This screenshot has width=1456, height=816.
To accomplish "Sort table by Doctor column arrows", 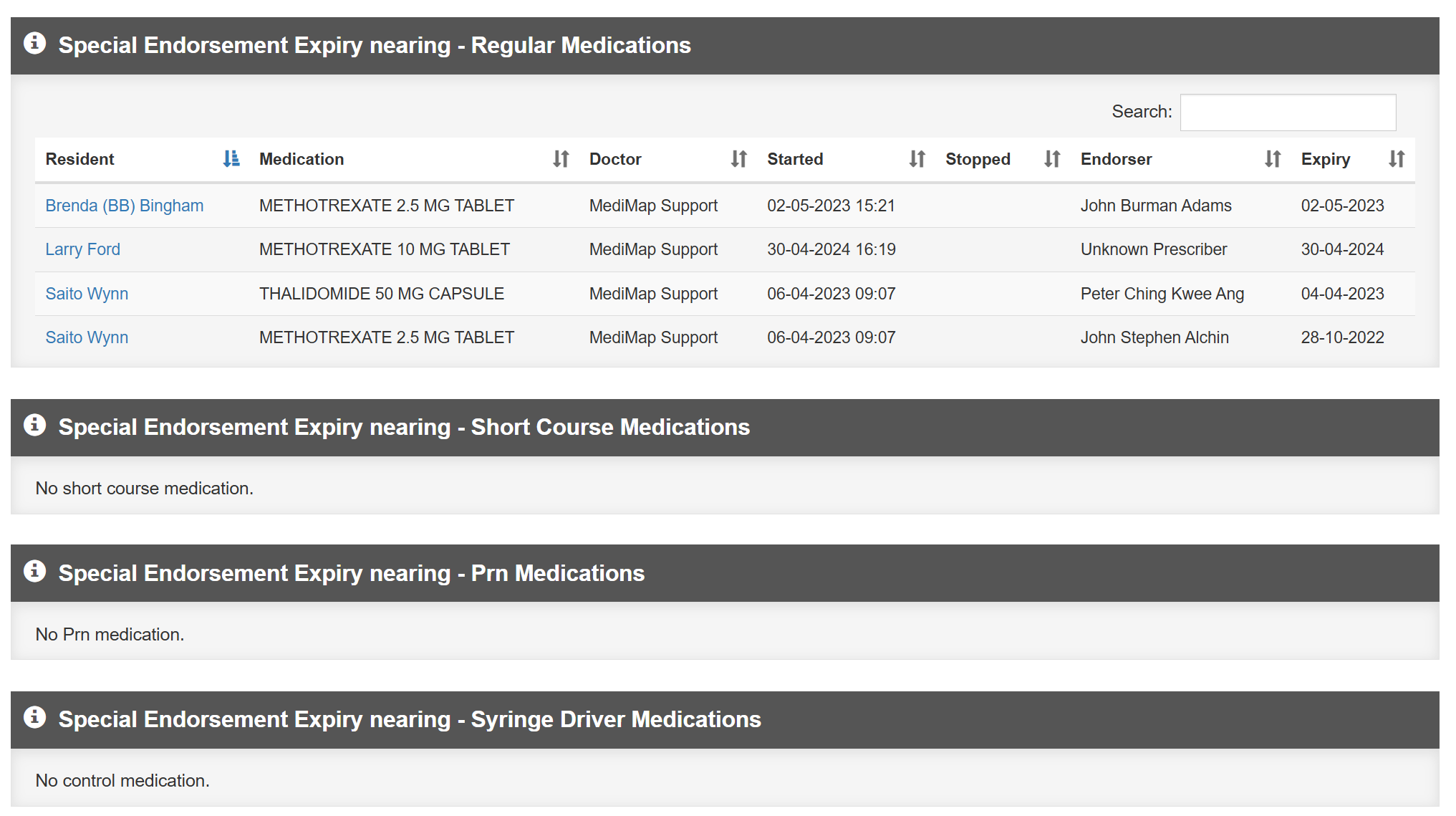I will 738,159.
